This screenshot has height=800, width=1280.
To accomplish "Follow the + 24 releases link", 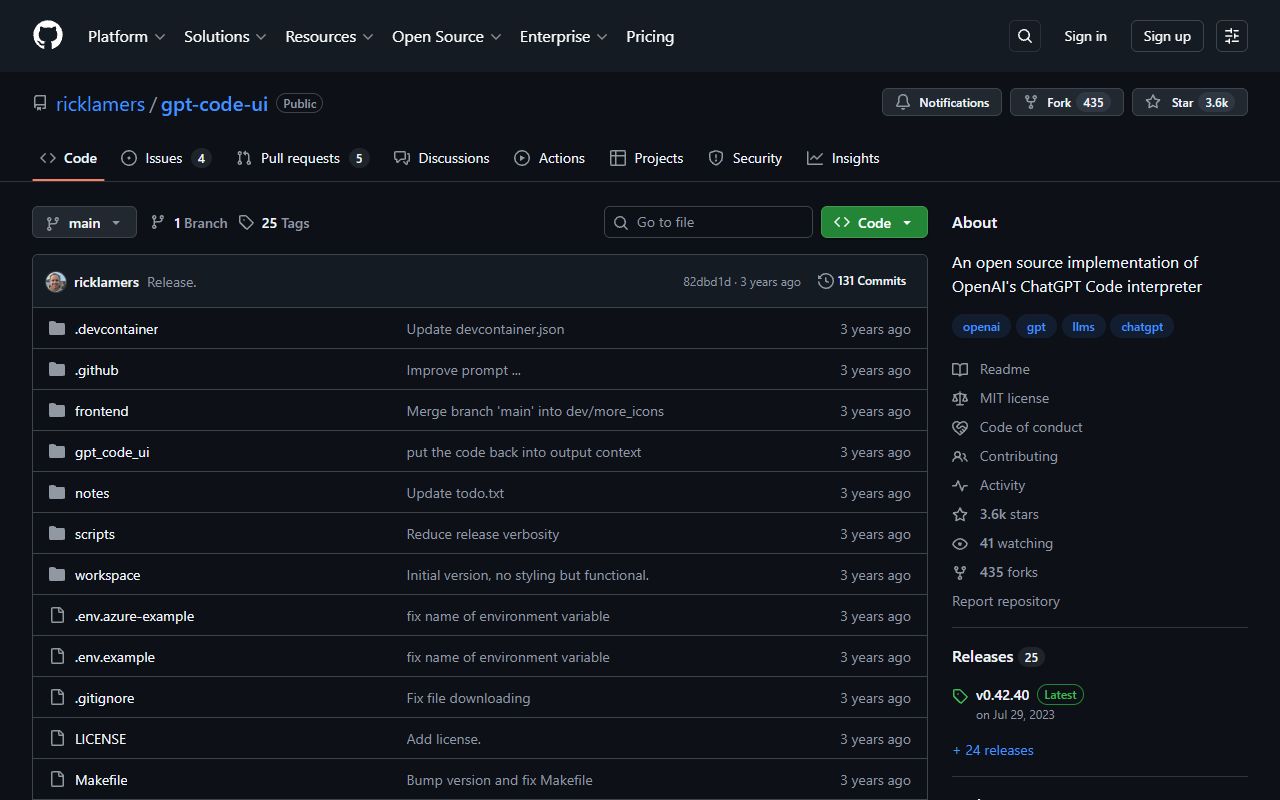I will [x=992, y=749].
